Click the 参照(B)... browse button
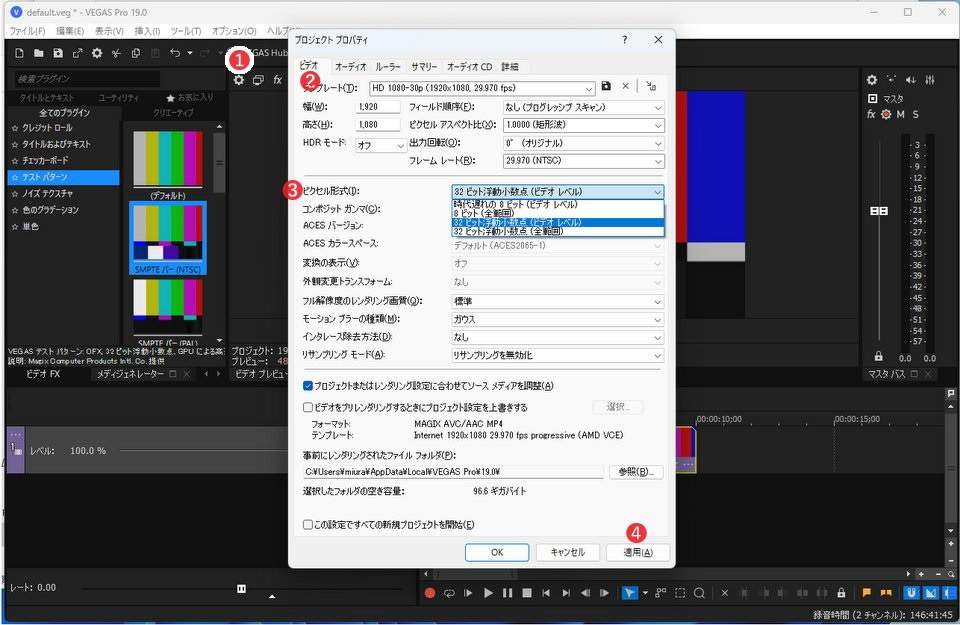 tap(636, 472)
